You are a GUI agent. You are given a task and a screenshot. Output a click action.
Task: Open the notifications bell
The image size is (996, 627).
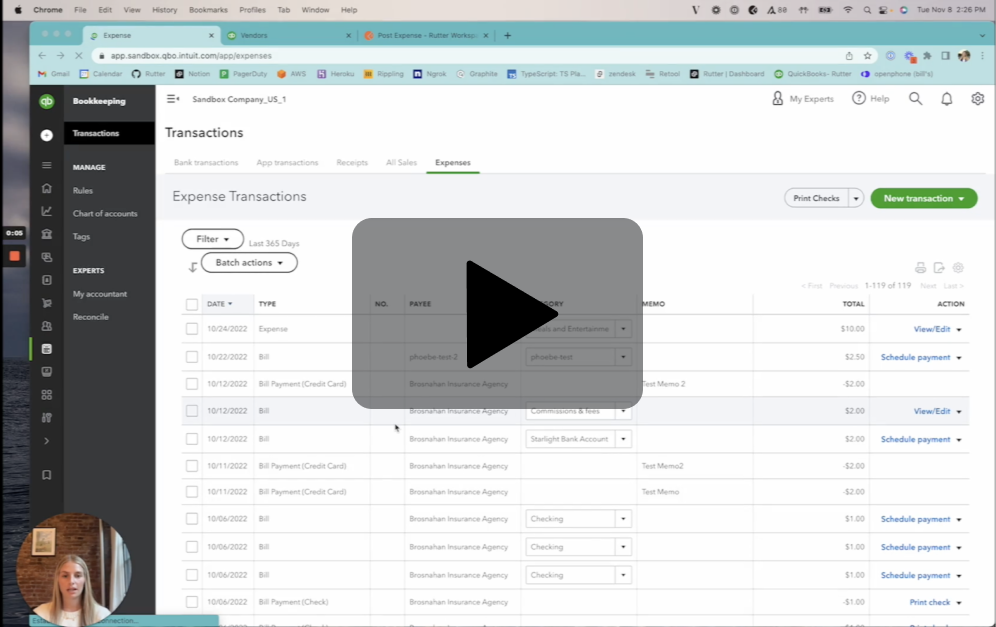pyautogui.click(x=946, y=98)
